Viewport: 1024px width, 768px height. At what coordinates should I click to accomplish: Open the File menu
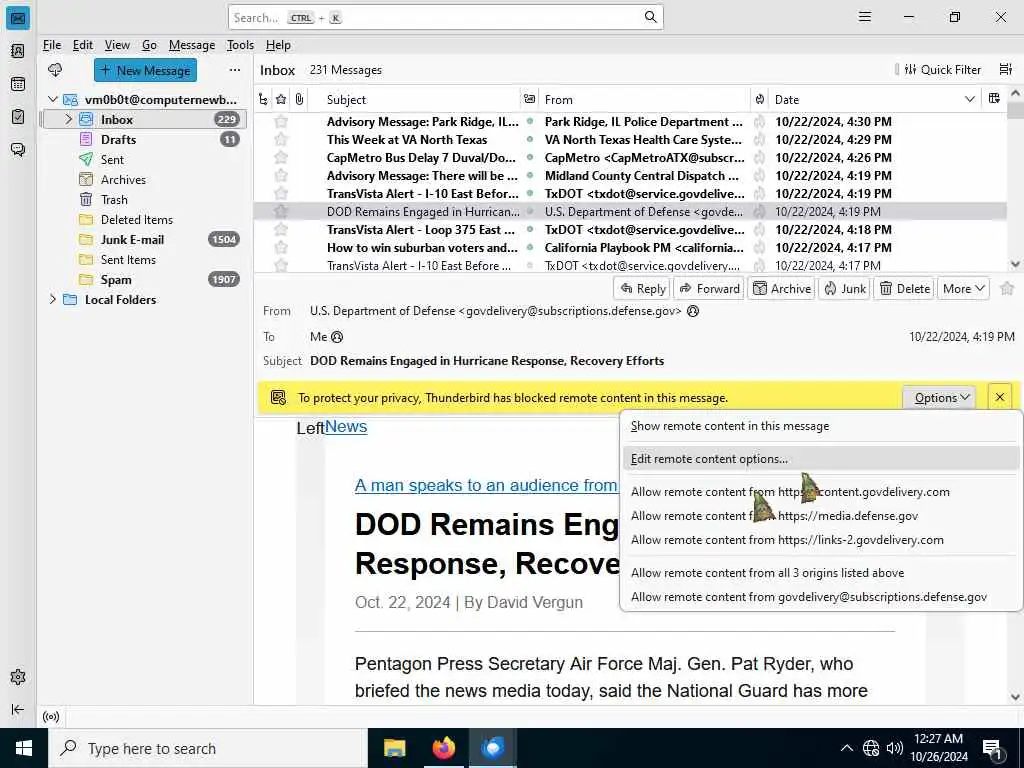(x=52, y=45)
